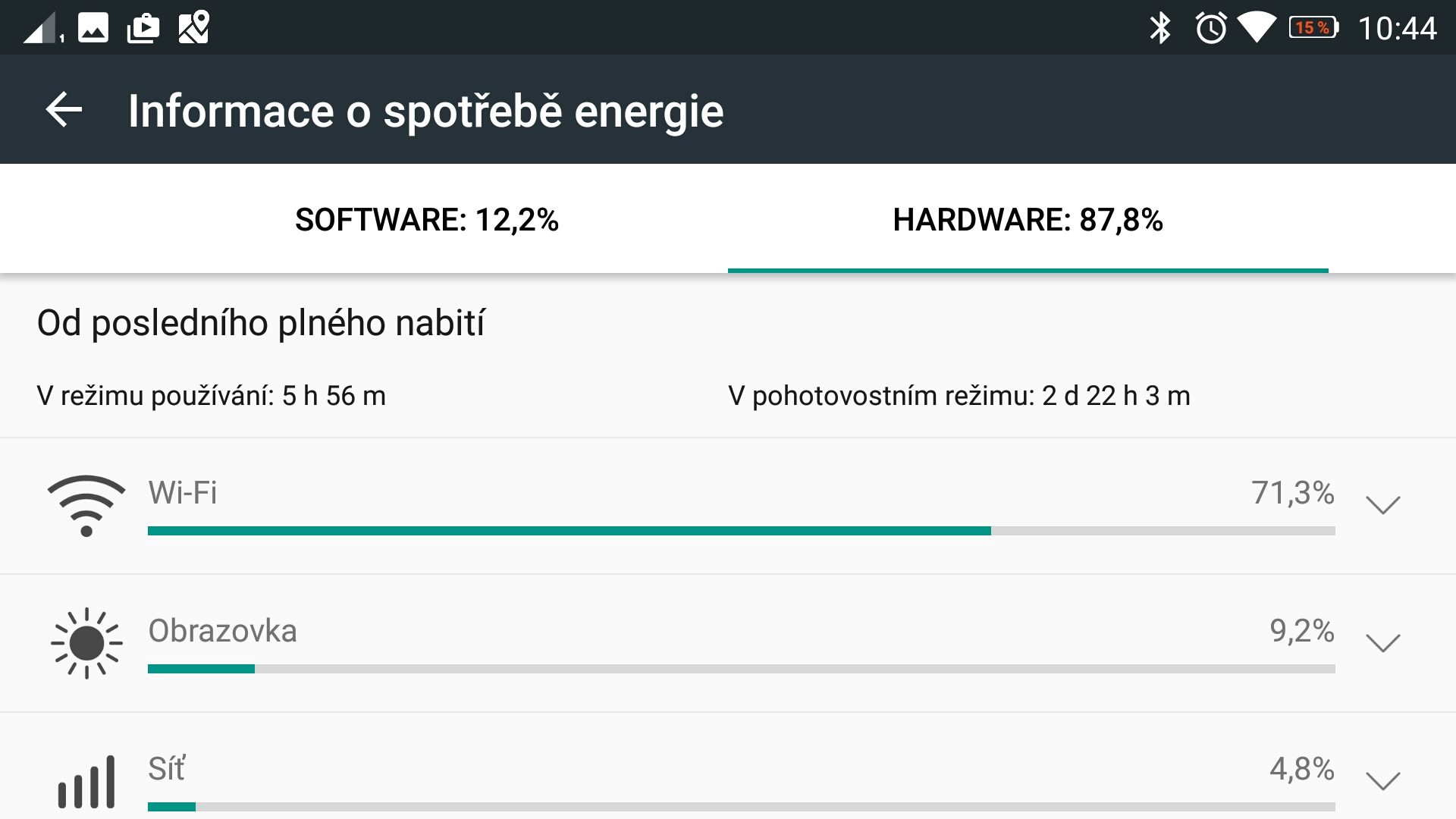Tap the gallery image notification icon
This screenshot has height=819, width=1456.
[x=93, y=28]
